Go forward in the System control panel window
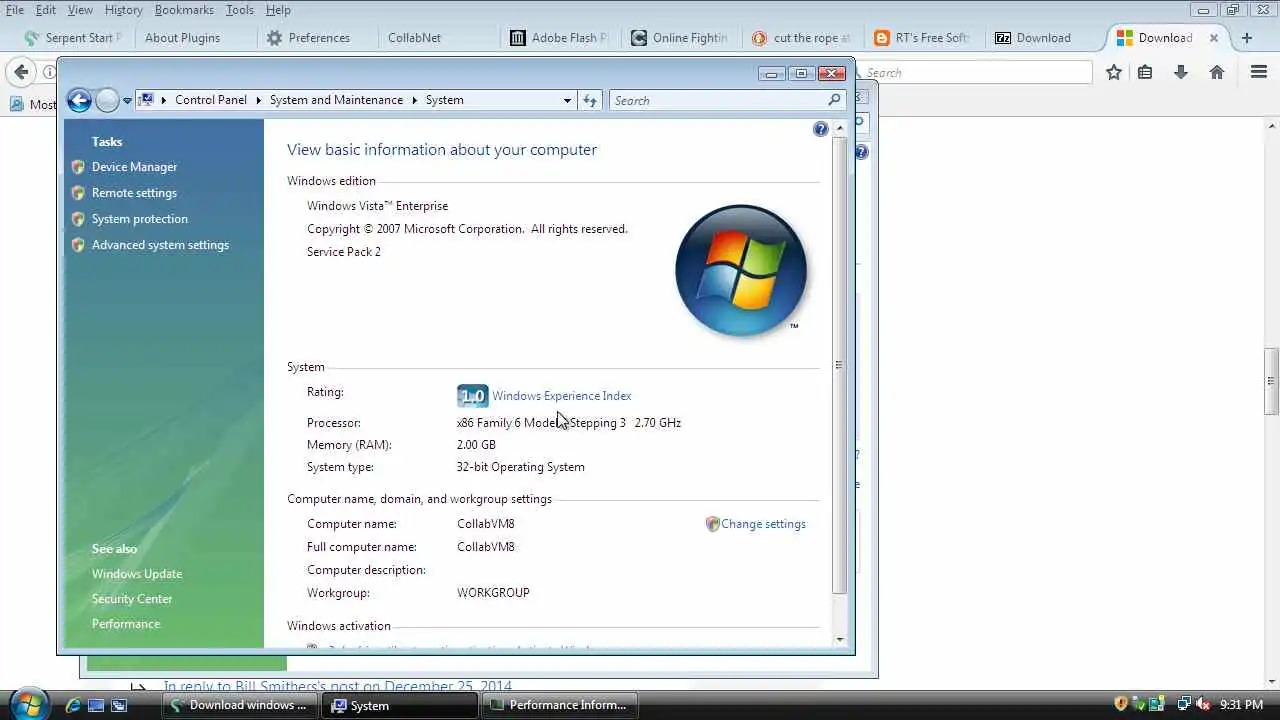The height and width of the screenshot is (720, 1280). point(107,100)
